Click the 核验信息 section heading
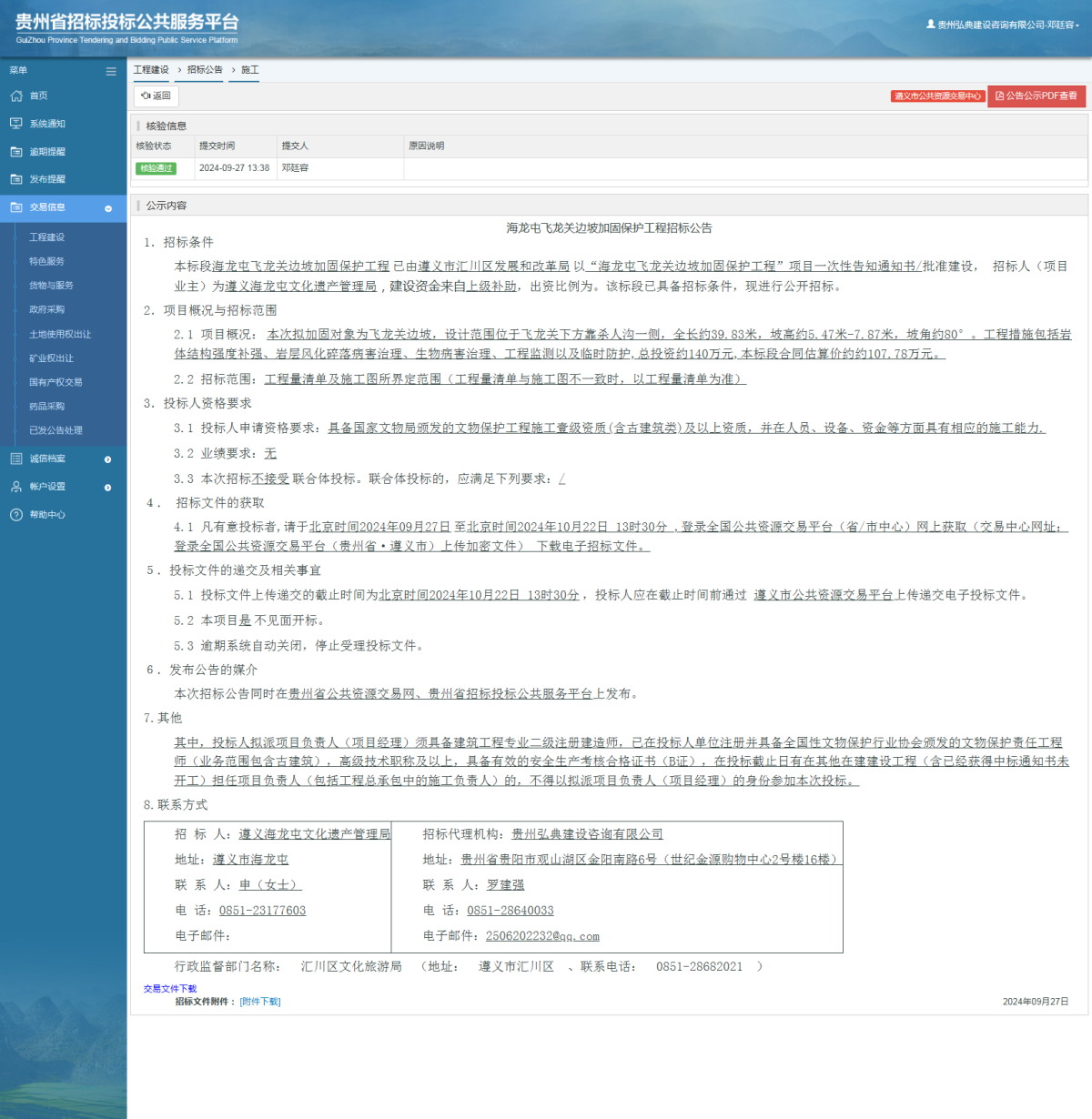 (x=166, y=126)
